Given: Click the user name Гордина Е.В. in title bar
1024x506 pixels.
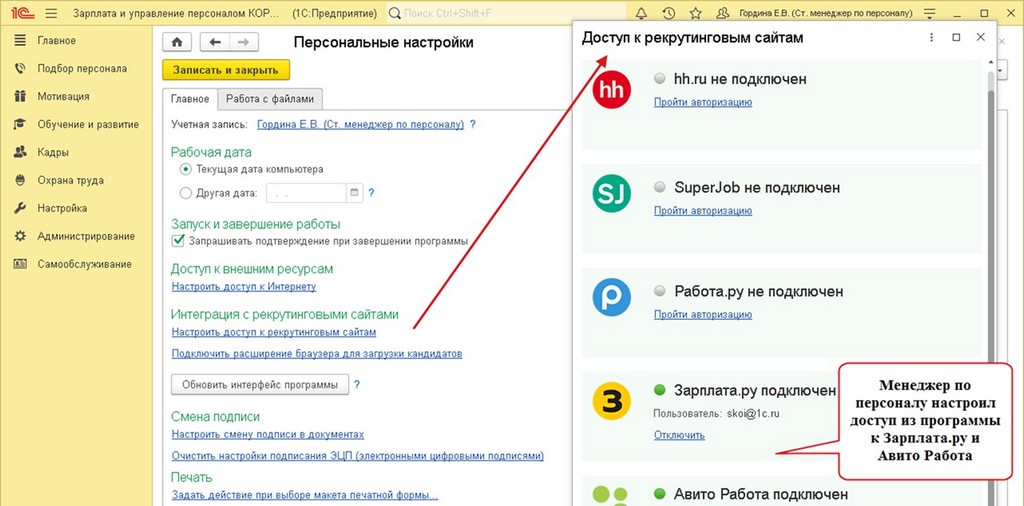Looking at the screenshot, I should pyautogui.click(x=826, y=13).
